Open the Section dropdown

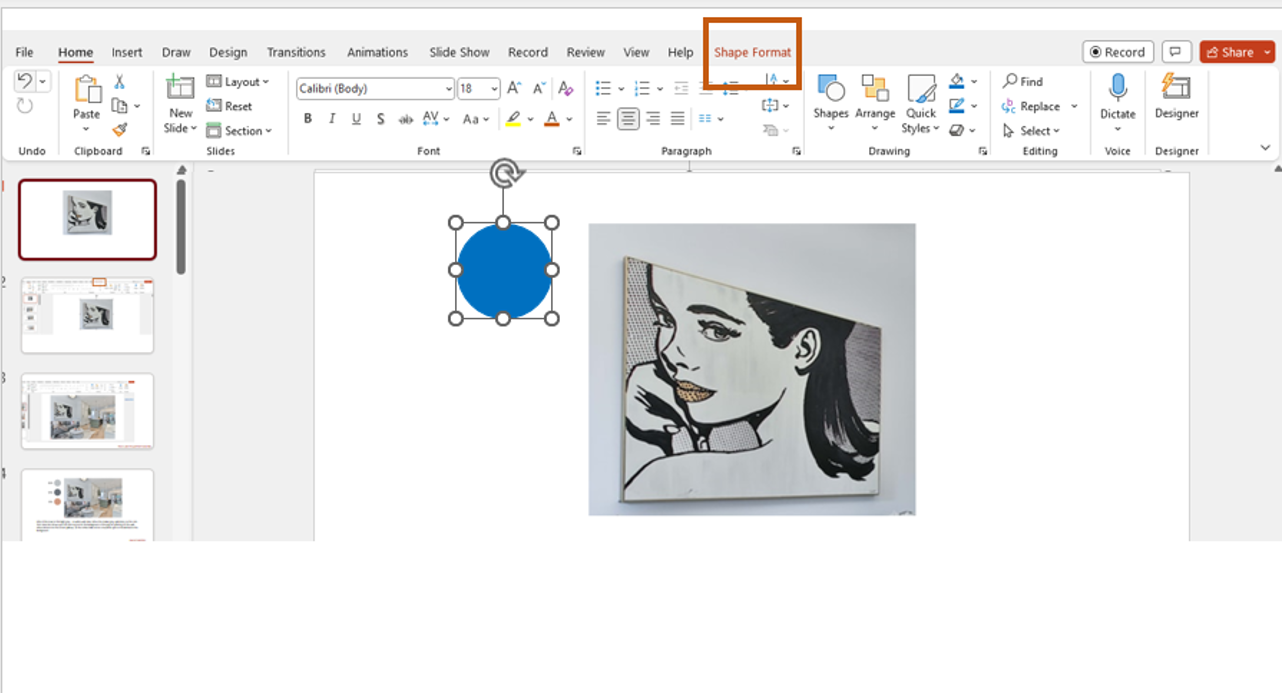[239, 131]
